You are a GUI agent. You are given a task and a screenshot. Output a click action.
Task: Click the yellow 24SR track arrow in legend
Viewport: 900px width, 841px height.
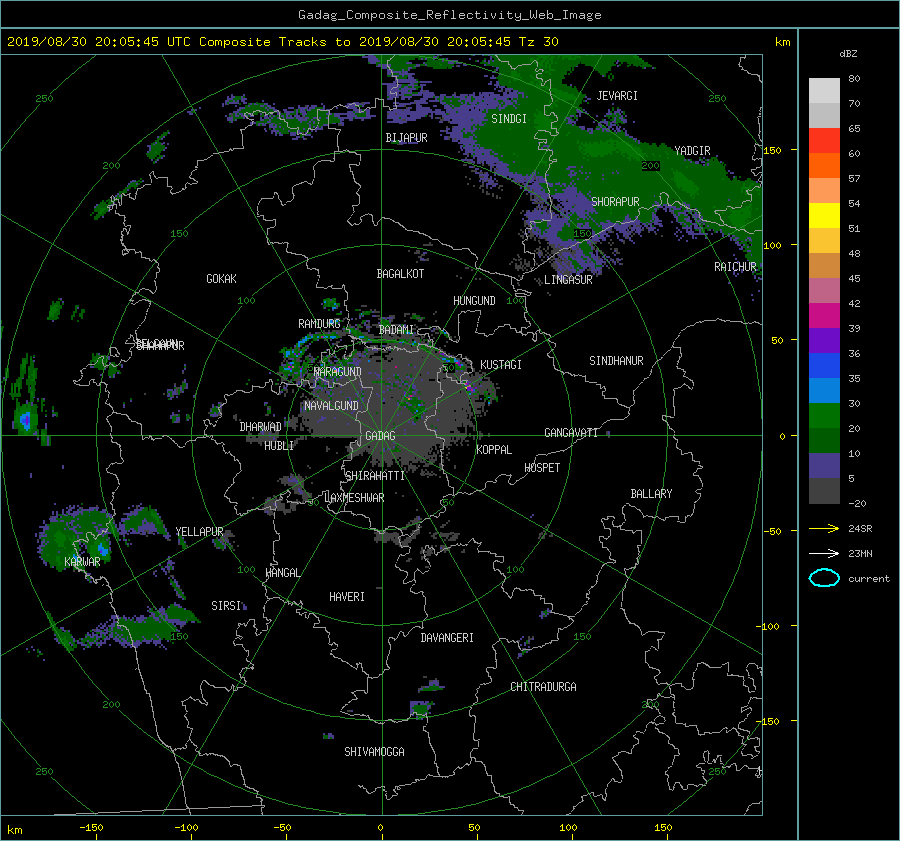coord(824,528)
